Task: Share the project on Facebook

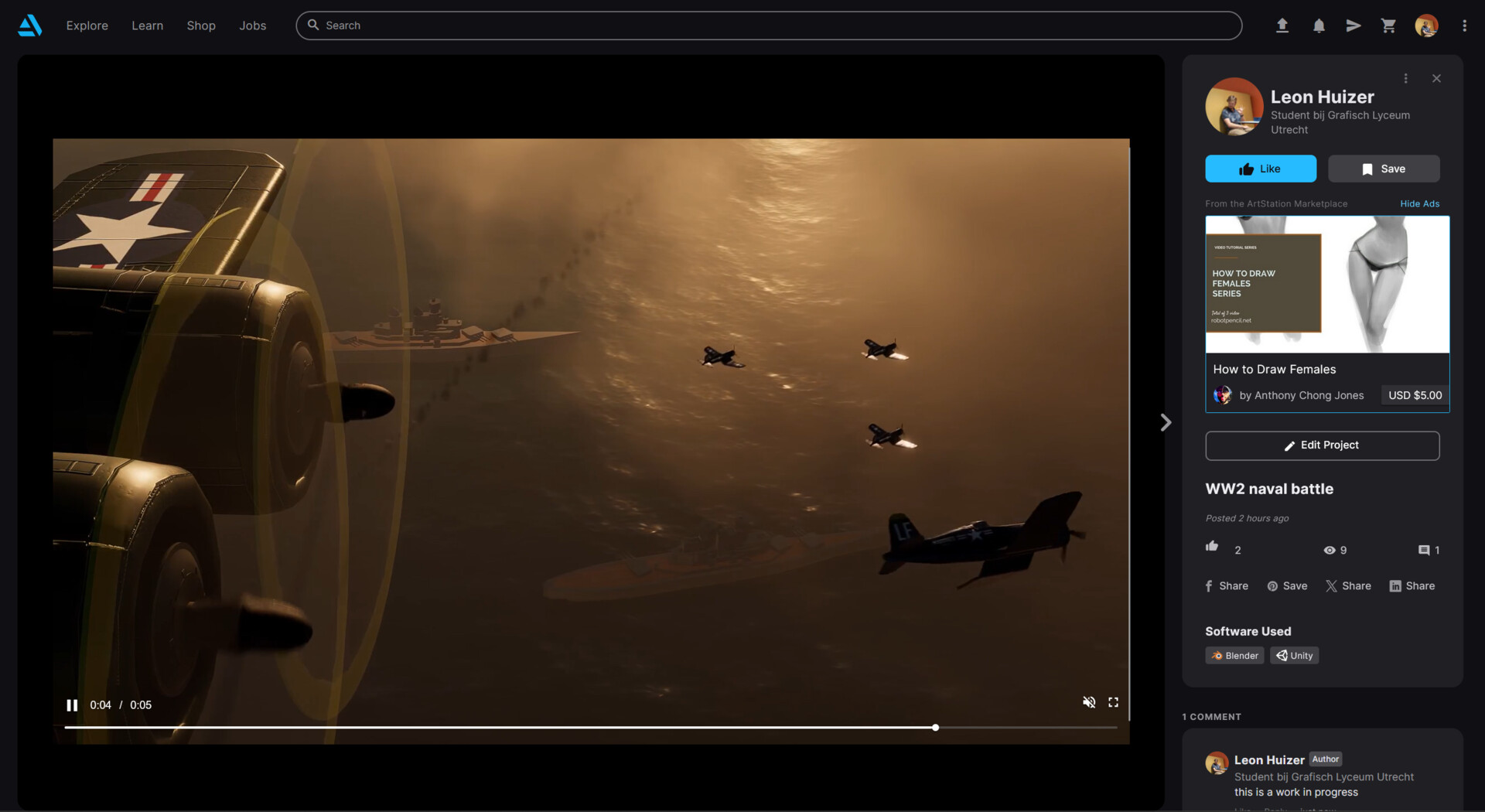Action: (x=1226, y=585)
